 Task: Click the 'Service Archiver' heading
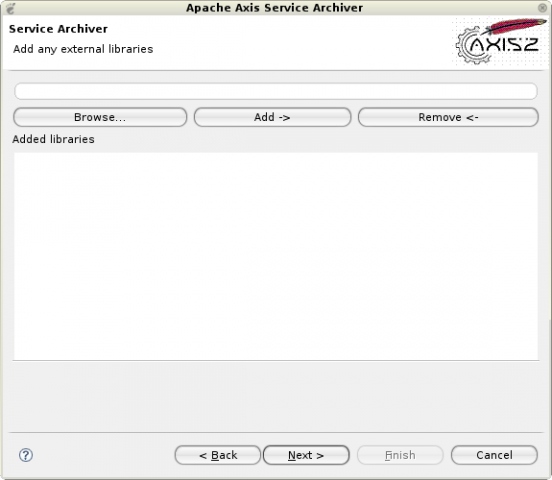click(58, 29)
